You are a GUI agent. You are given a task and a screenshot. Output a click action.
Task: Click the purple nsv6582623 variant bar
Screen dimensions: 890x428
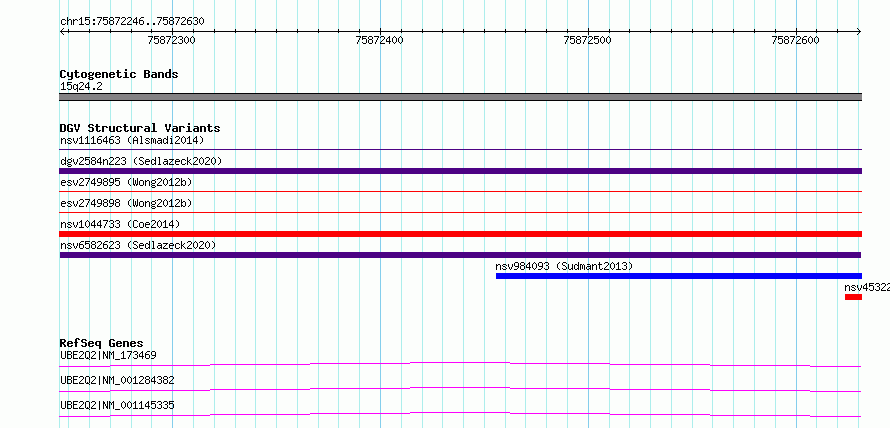point(460,255)
